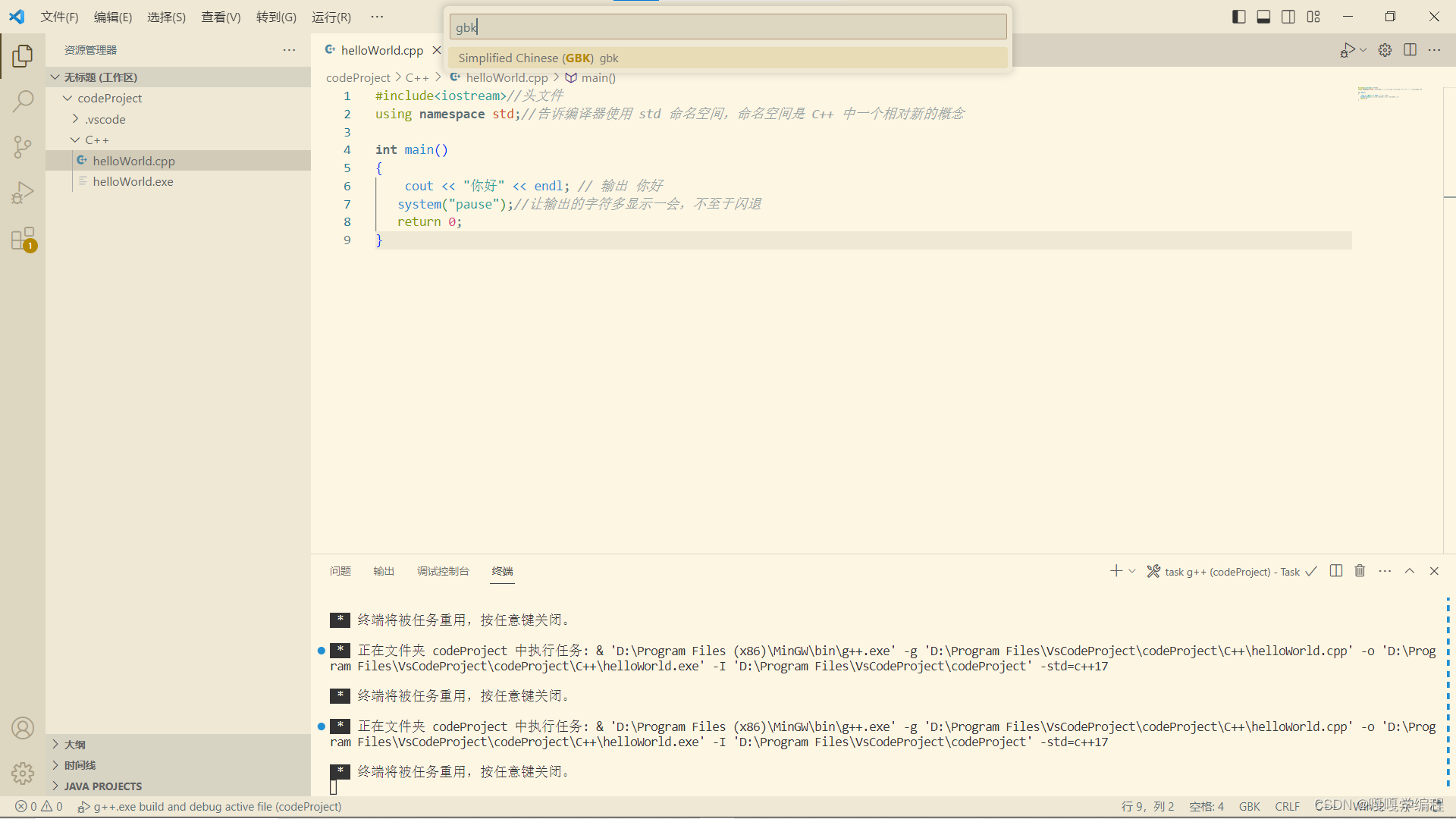
Task: Click C++ in the breadcrumb
Action: coord(417,77)
